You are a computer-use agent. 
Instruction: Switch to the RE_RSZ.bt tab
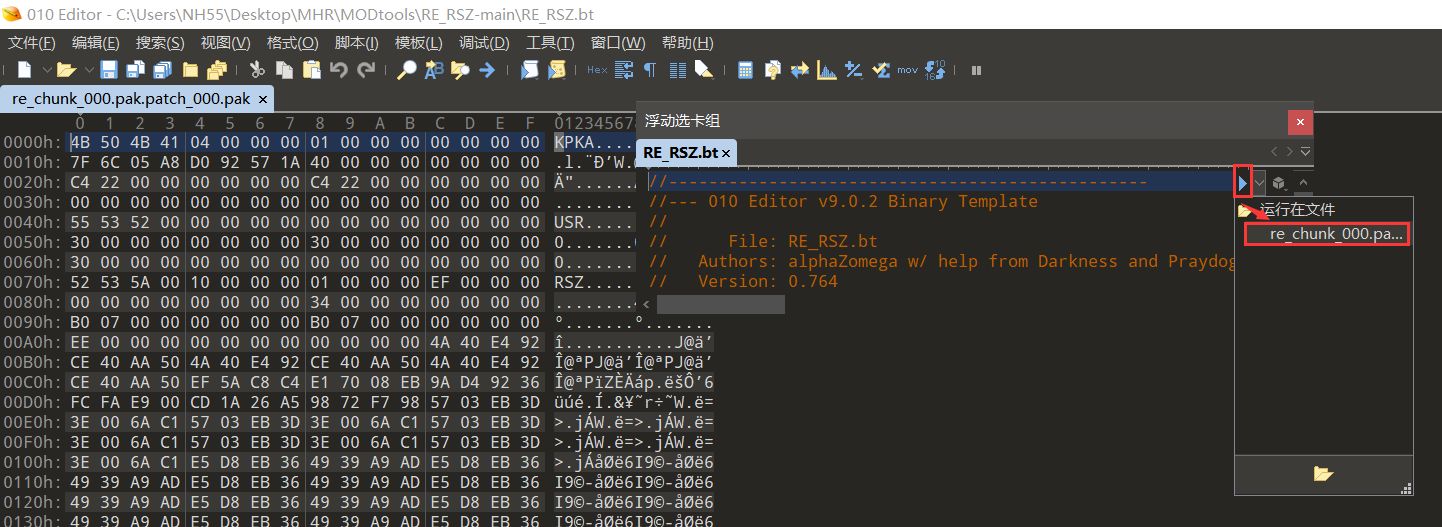click(x=680, y=152)
